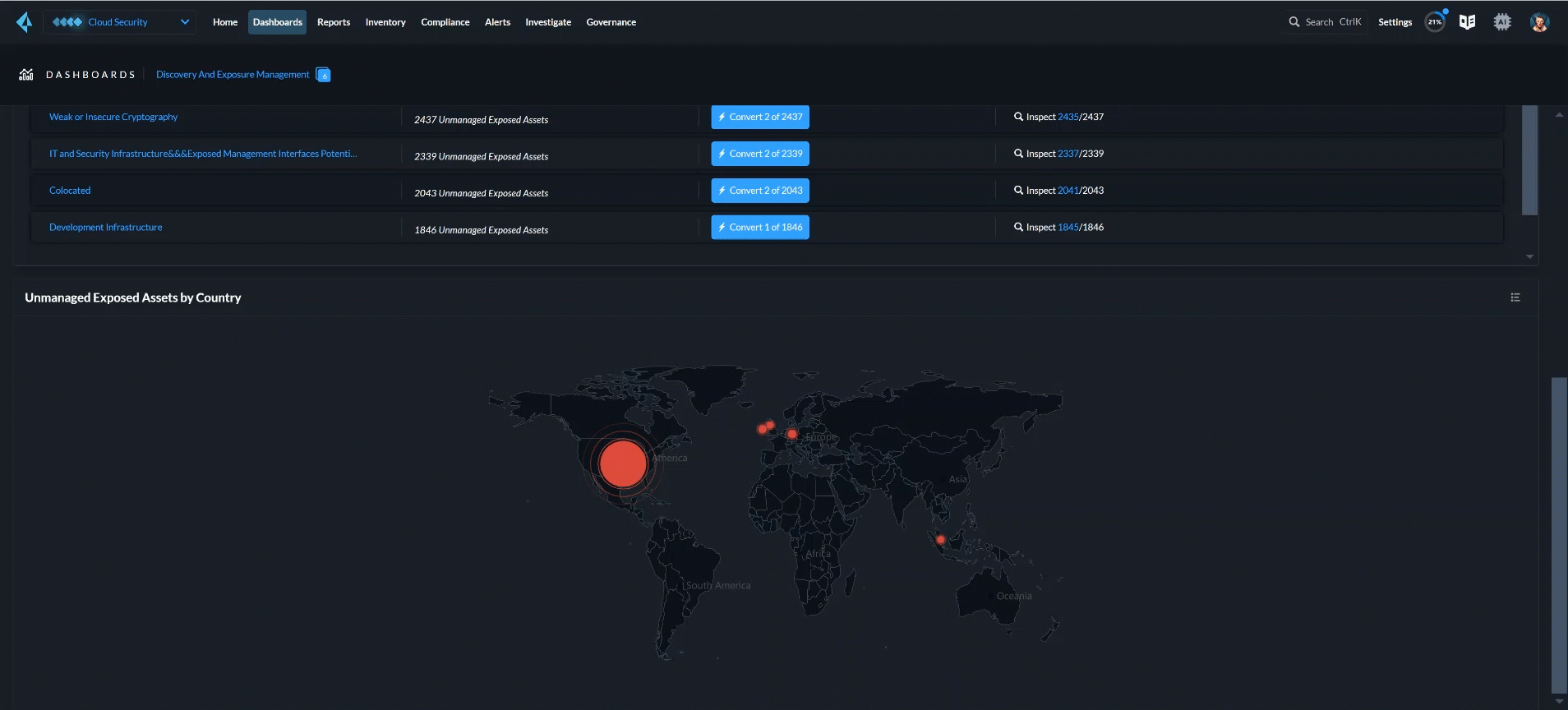The width and height of the screenshot is (1568, 710).
Task: Select the Dashboards menu tab
Action: (x=278, y=22)
